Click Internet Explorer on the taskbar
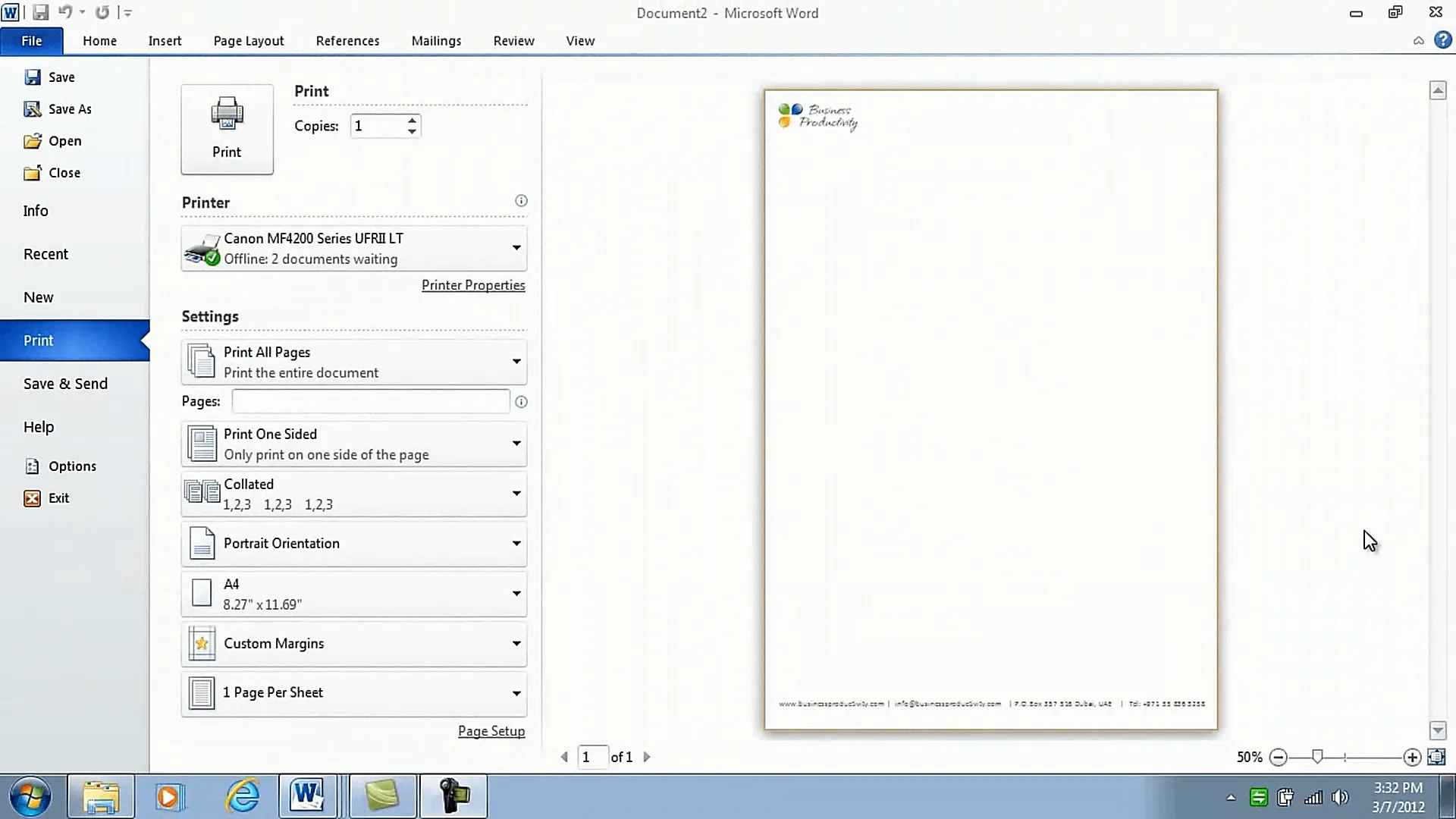Image resolution: width=1456 pixels, height=819 pixels. click(243, 796)
